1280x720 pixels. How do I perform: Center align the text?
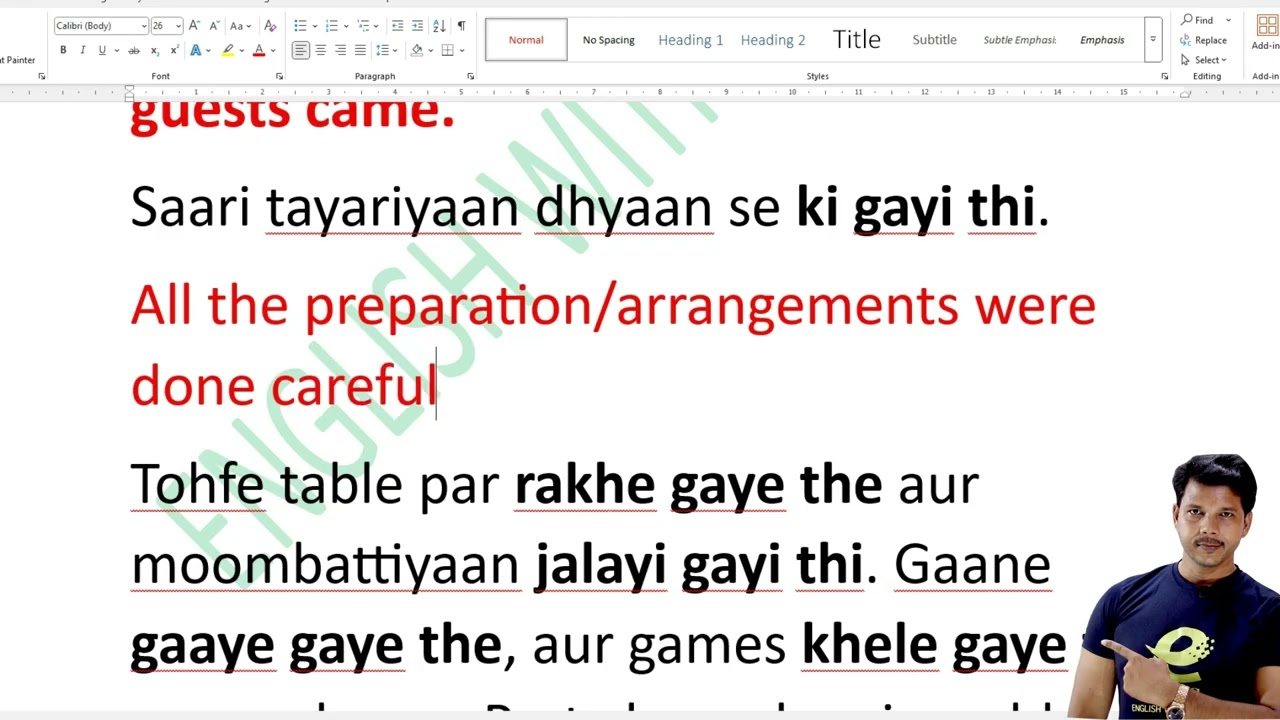tap(321, 50)
